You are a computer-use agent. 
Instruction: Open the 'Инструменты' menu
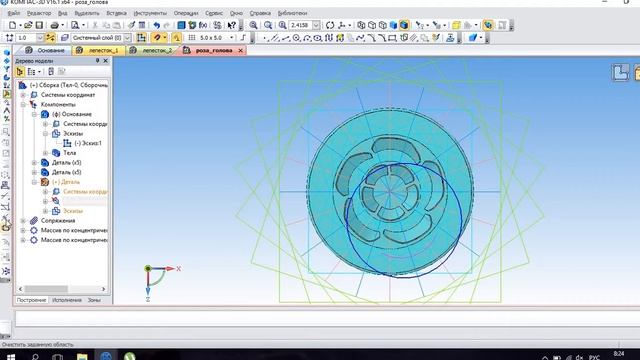click(150, 13)
